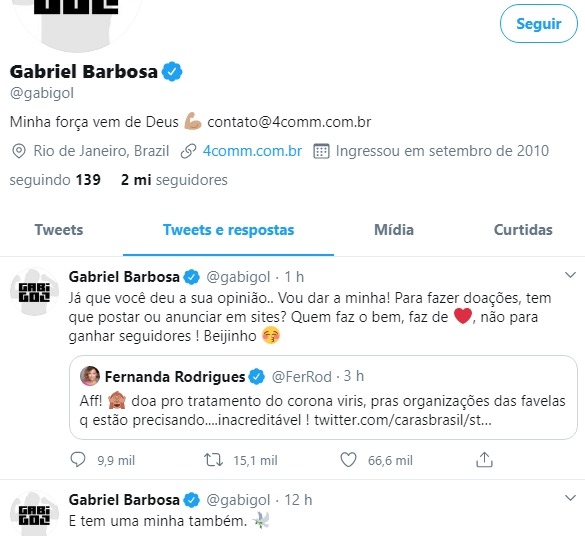Expand the chevron menu on the 1 h tweet
The width and height of the screenshot is (585, 536).
tap(570, 275)
